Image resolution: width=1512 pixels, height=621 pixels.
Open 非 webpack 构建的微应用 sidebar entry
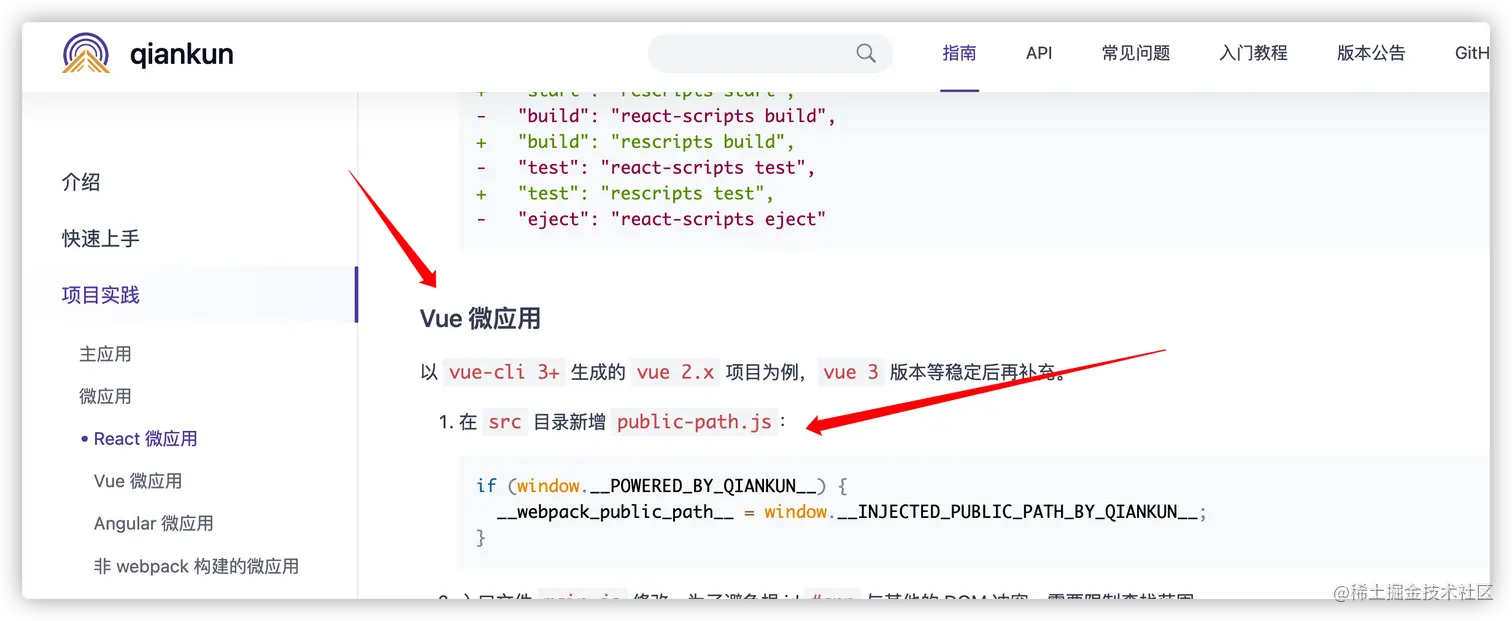point(196,566)
